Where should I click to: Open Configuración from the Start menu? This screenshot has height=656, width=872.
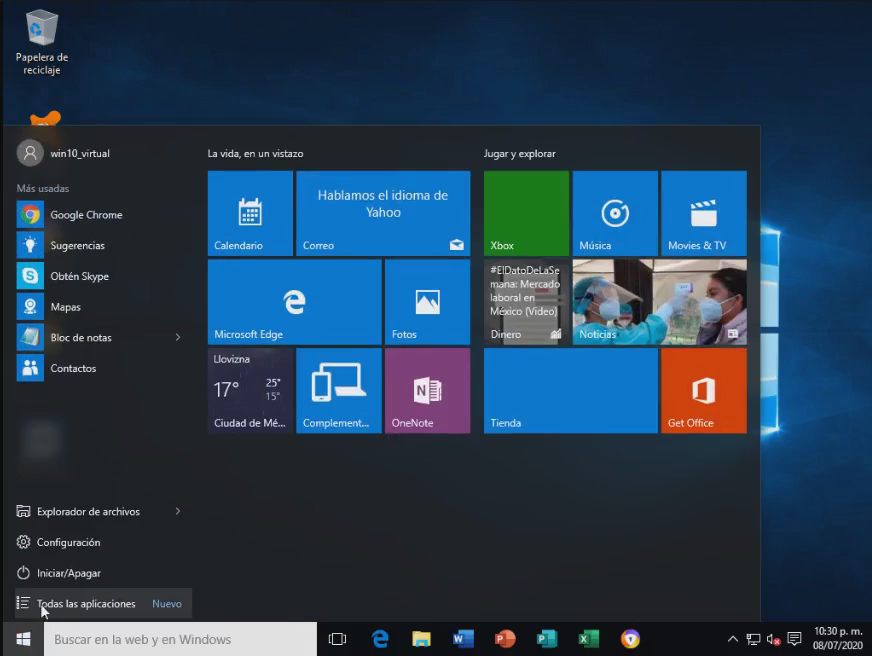pos(68,542)
